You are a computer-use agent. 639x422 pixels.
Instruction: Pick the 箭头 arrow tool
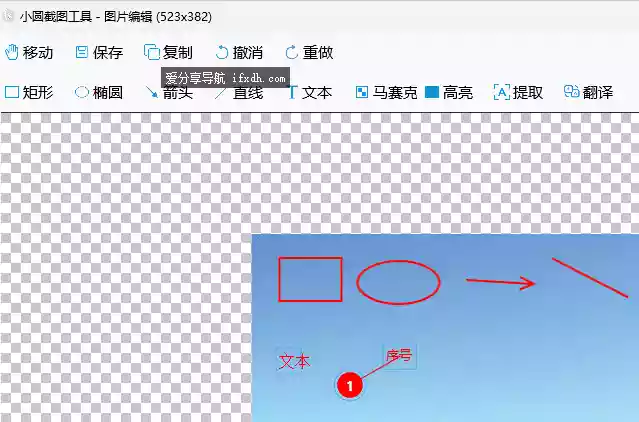tap(169, 92)
